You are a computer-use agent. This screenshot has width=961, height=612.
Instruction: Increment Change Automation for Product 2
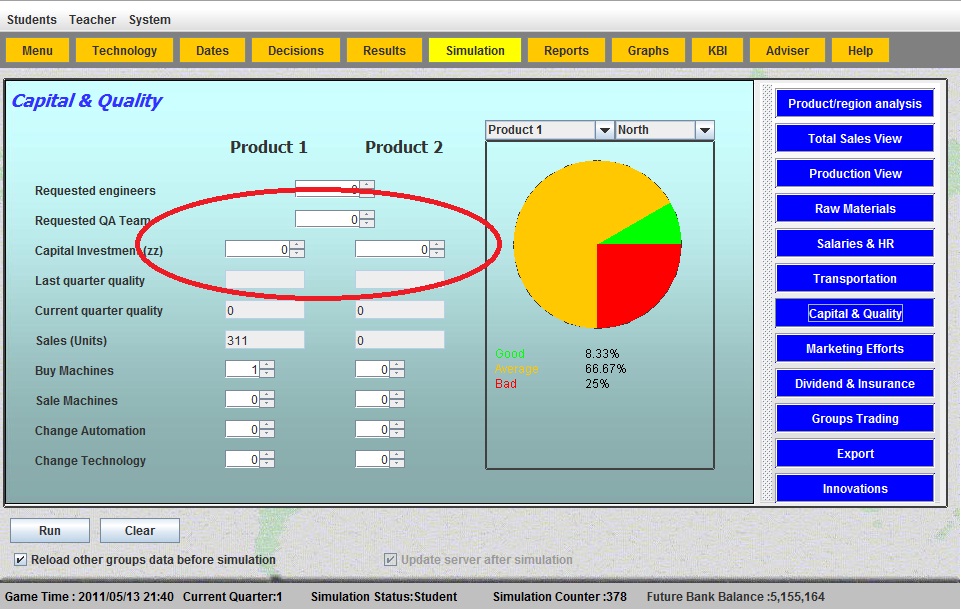(x=397, y=426)
